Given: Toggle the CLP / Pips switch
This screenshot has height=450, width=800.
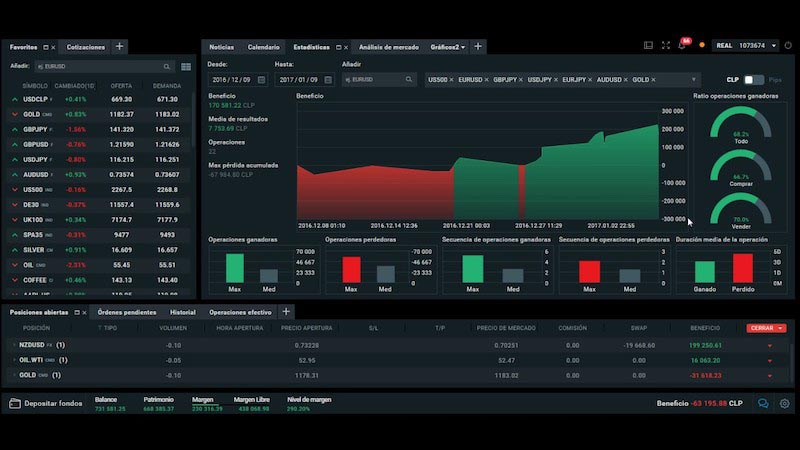Looking at the screenshot, I should 754,80.
